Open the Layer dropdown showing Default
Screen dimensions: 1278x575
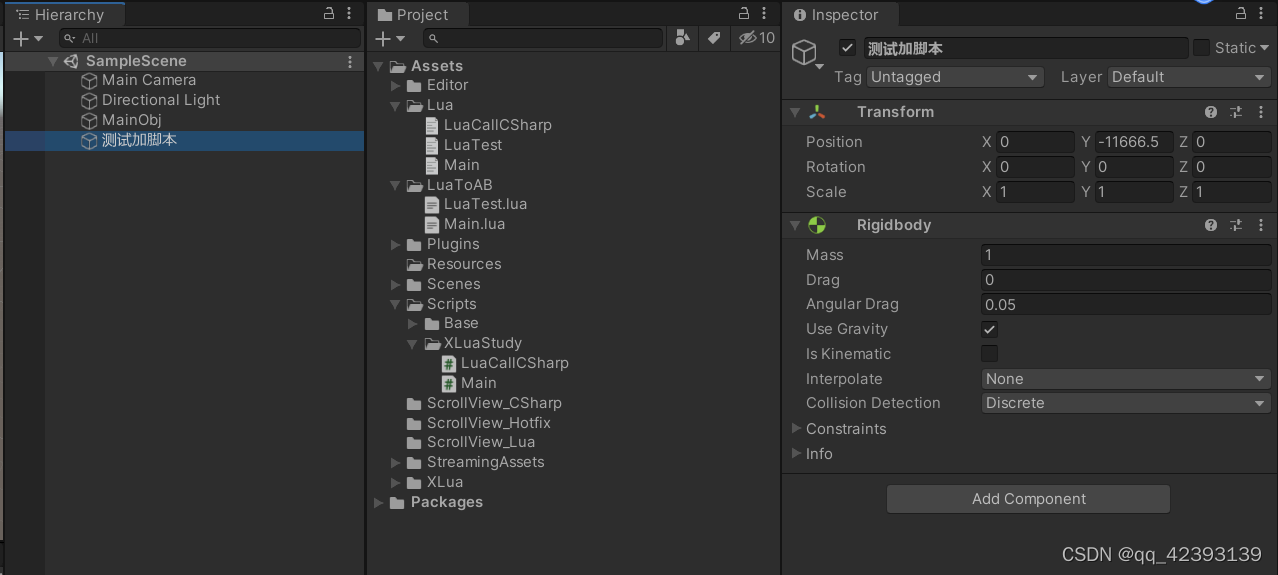1190,77
